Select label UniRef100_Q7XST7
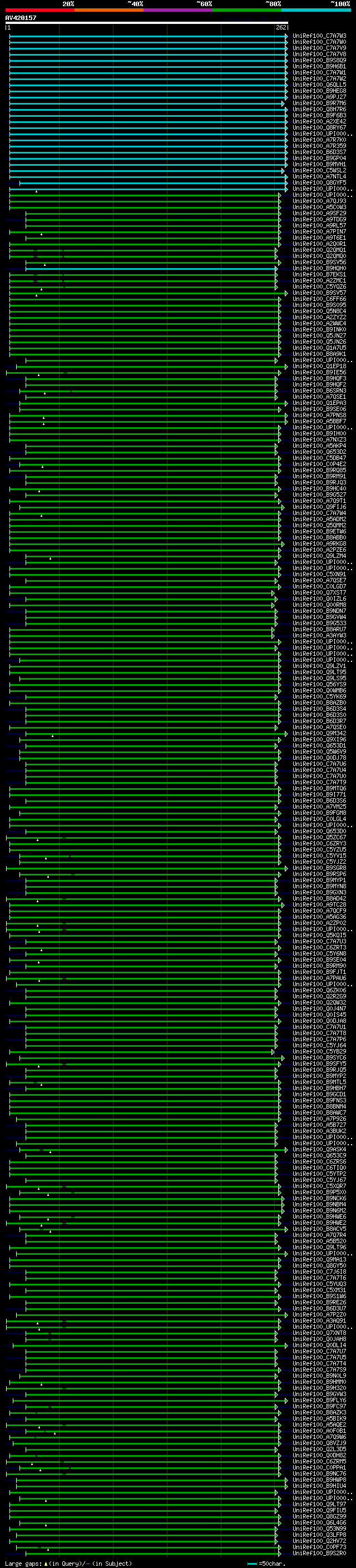 point(319,592)
